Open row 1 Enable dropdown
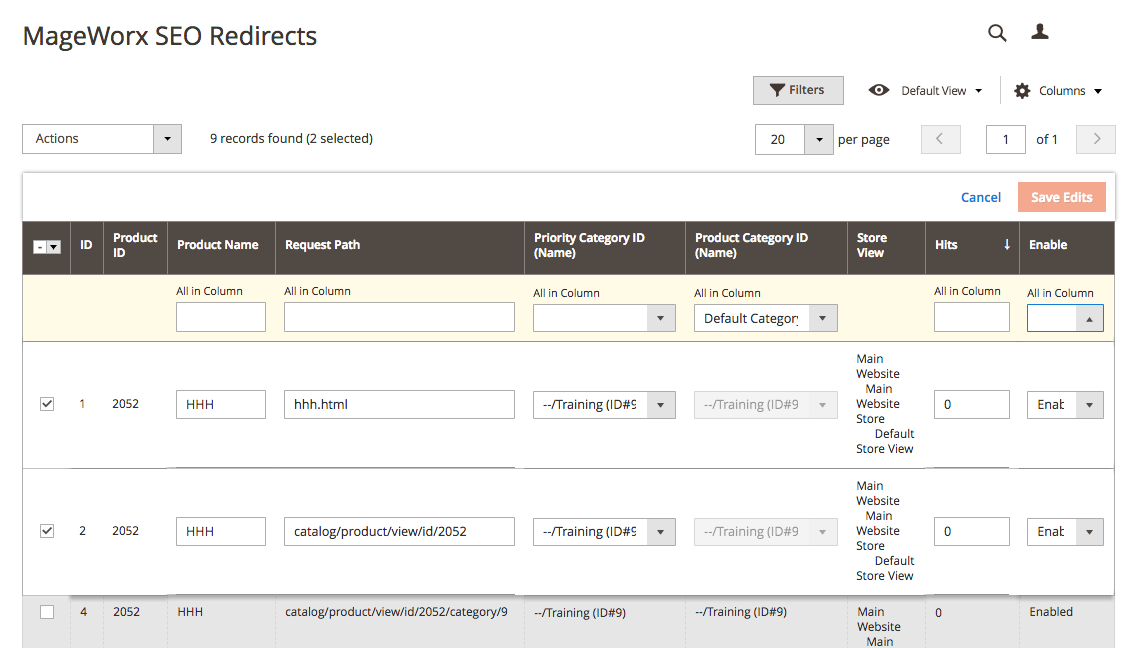 pos(1064,405)
